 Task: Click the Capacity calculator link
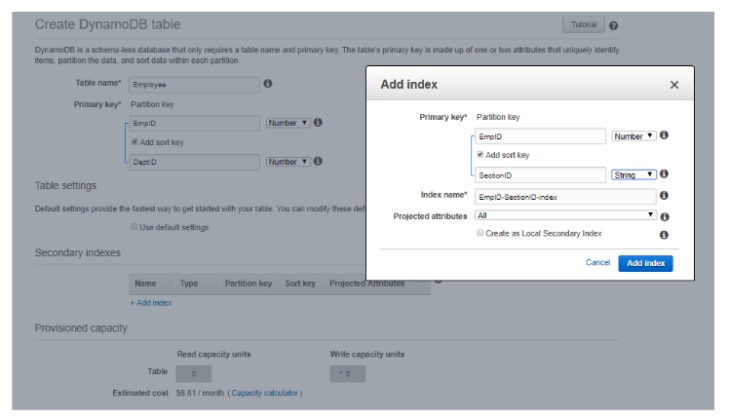tap(265, 393)
